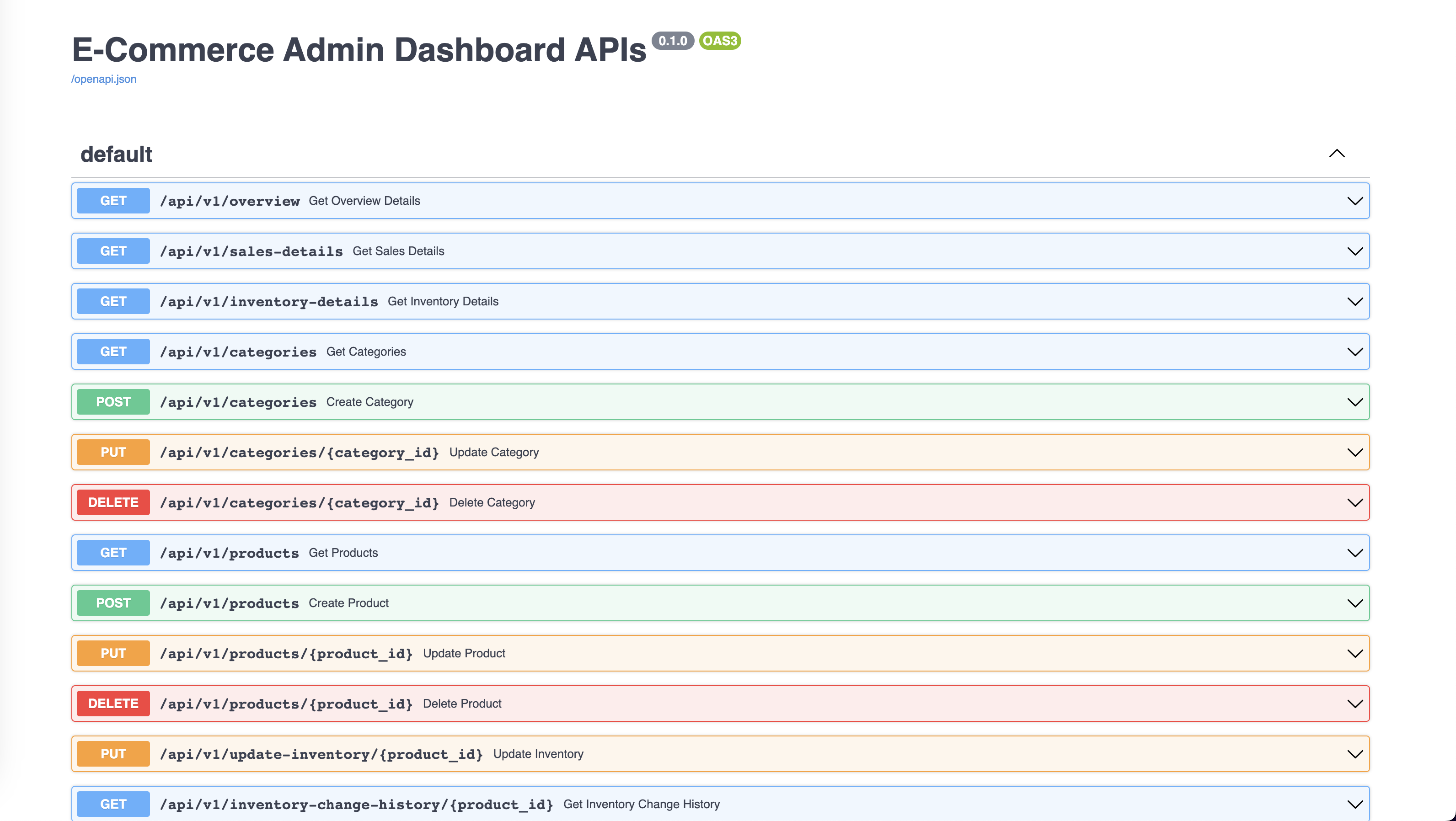Viewport: 1456px width, 821px height.
Task: Open the /openapi.json link
Action: 104,79
